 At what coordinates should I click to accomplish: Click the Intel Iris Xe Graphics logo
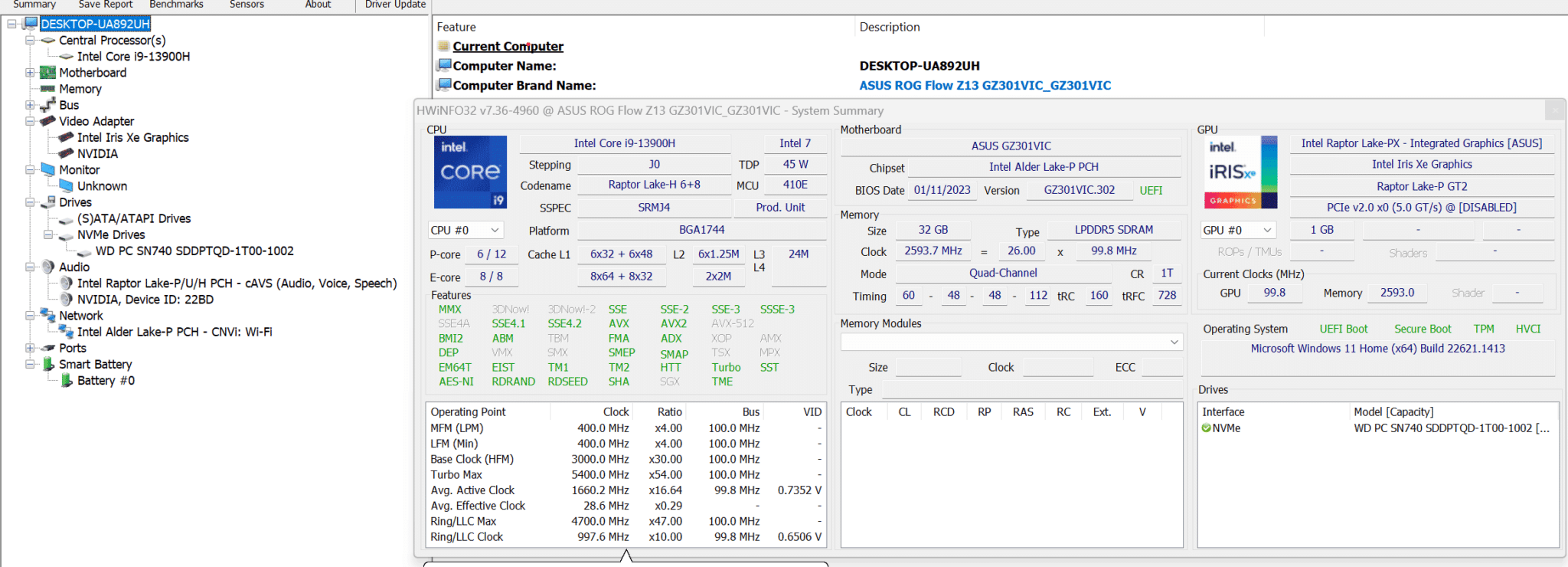[x=1240, y=172]
